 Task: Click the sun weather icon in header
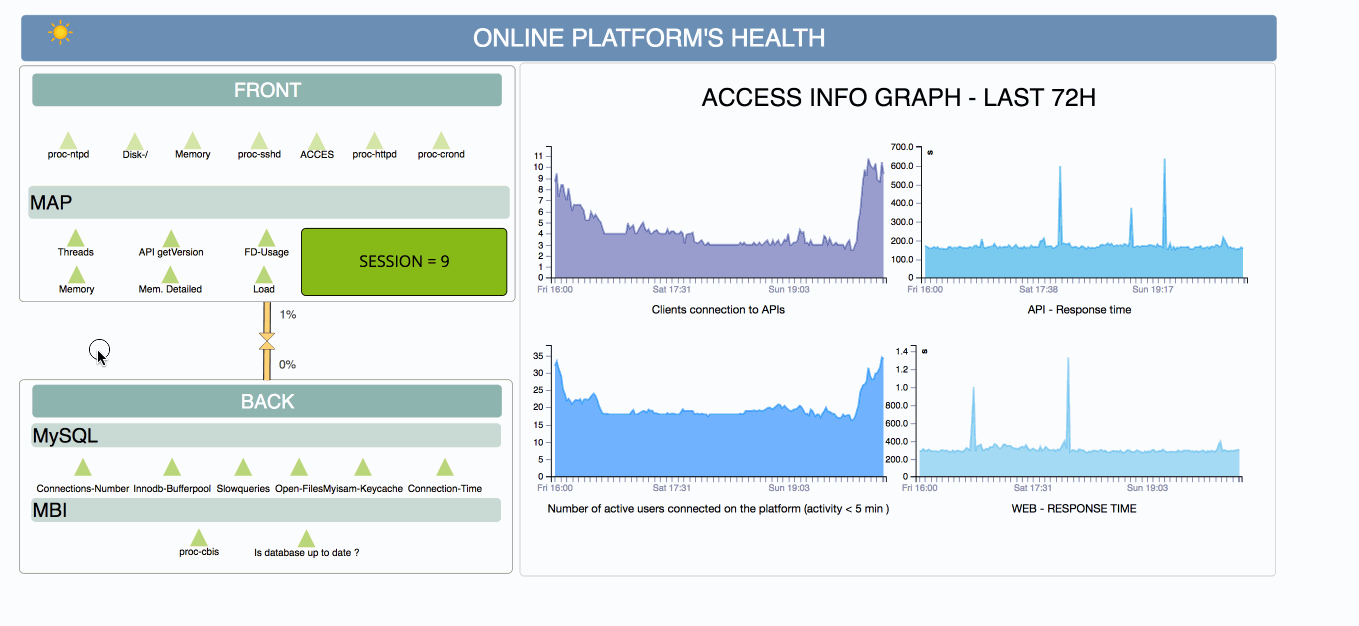61,33
